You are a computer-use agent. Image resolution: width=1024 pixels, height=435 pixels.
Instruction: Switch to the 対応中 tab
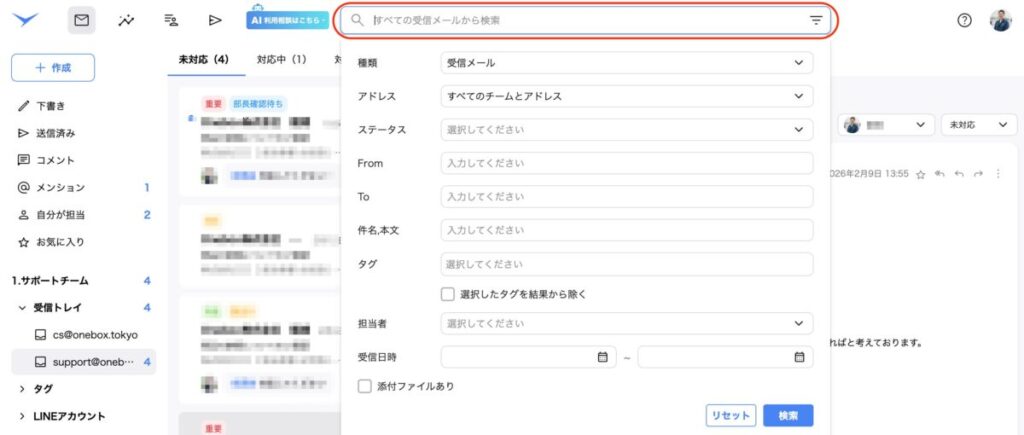pyautogui.click(x=281, y=59)
